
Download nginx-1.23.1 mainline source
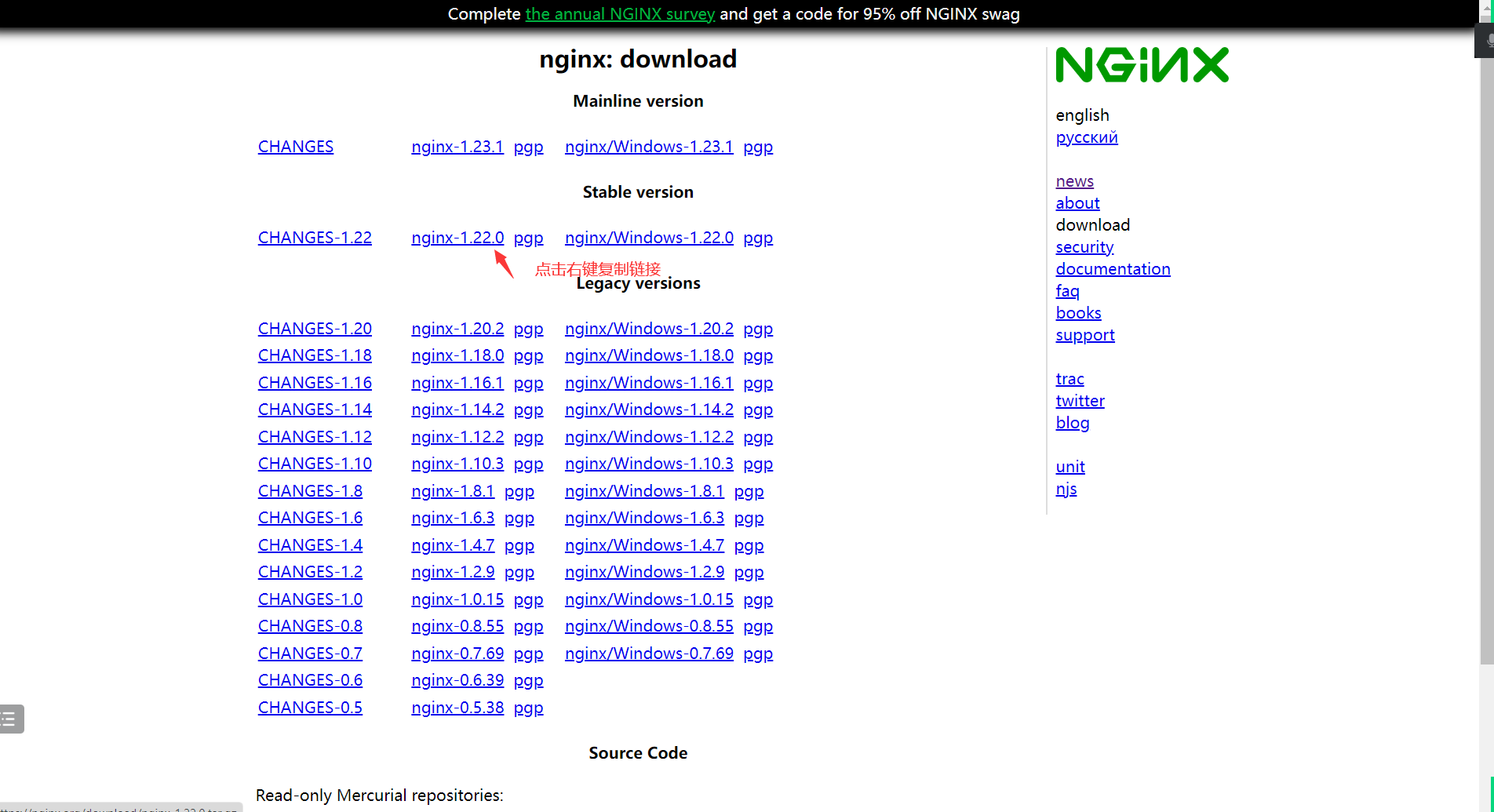point(457,147)
